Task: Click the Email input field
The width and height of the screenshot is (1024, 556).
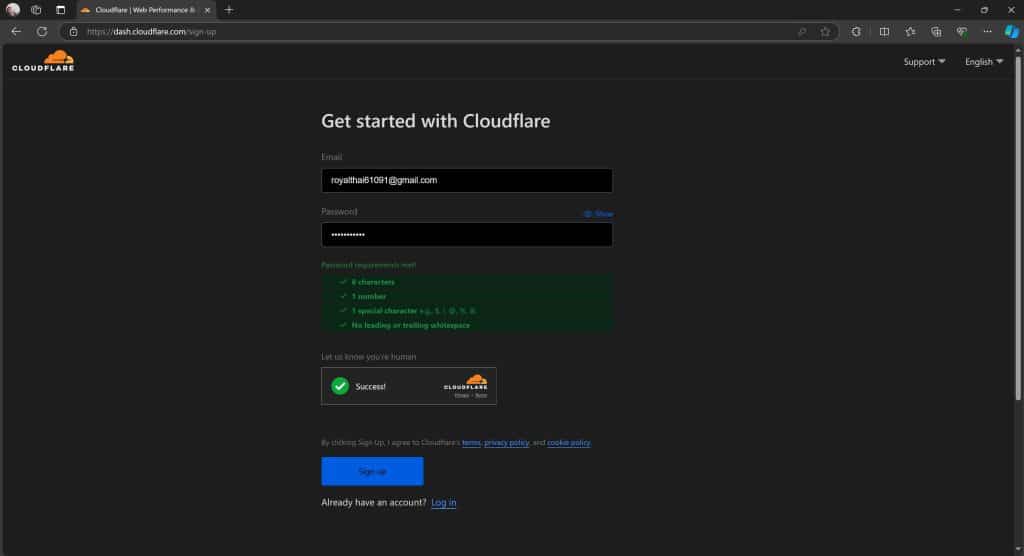Action: tap(467, 180)
